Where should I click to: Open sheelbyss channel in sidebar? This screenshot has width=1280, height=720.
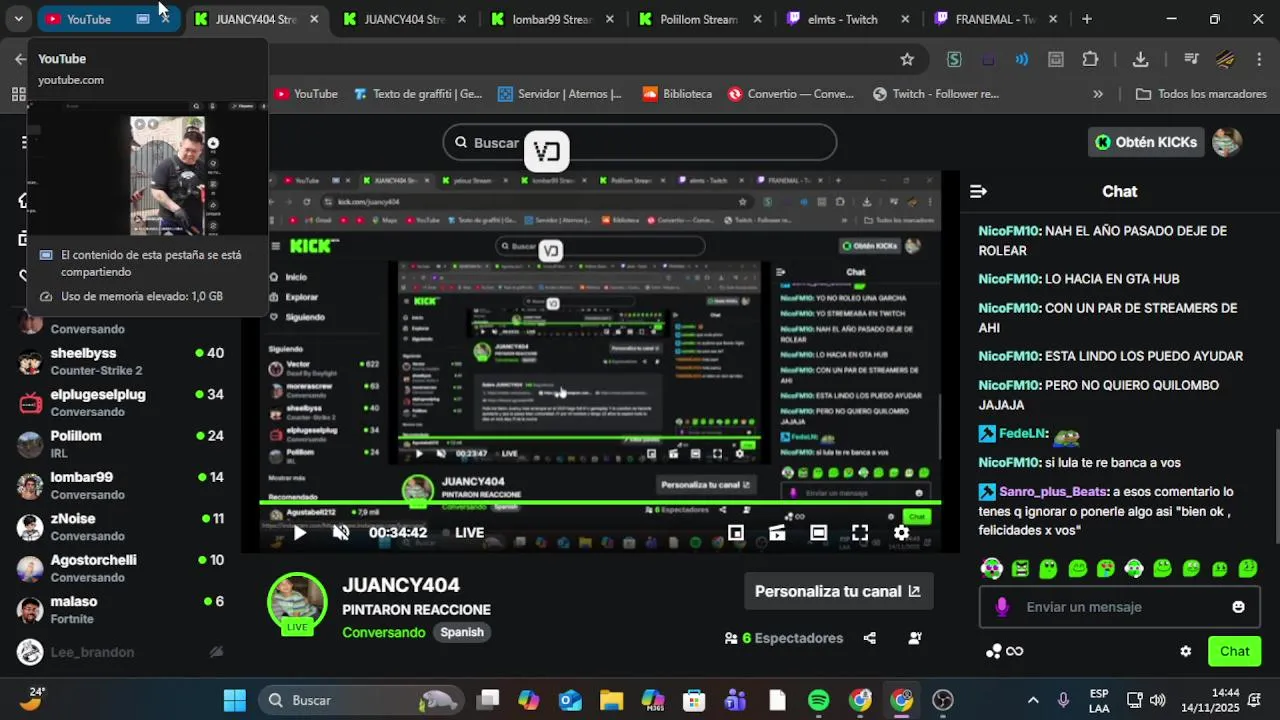click(x=120, y=361)
